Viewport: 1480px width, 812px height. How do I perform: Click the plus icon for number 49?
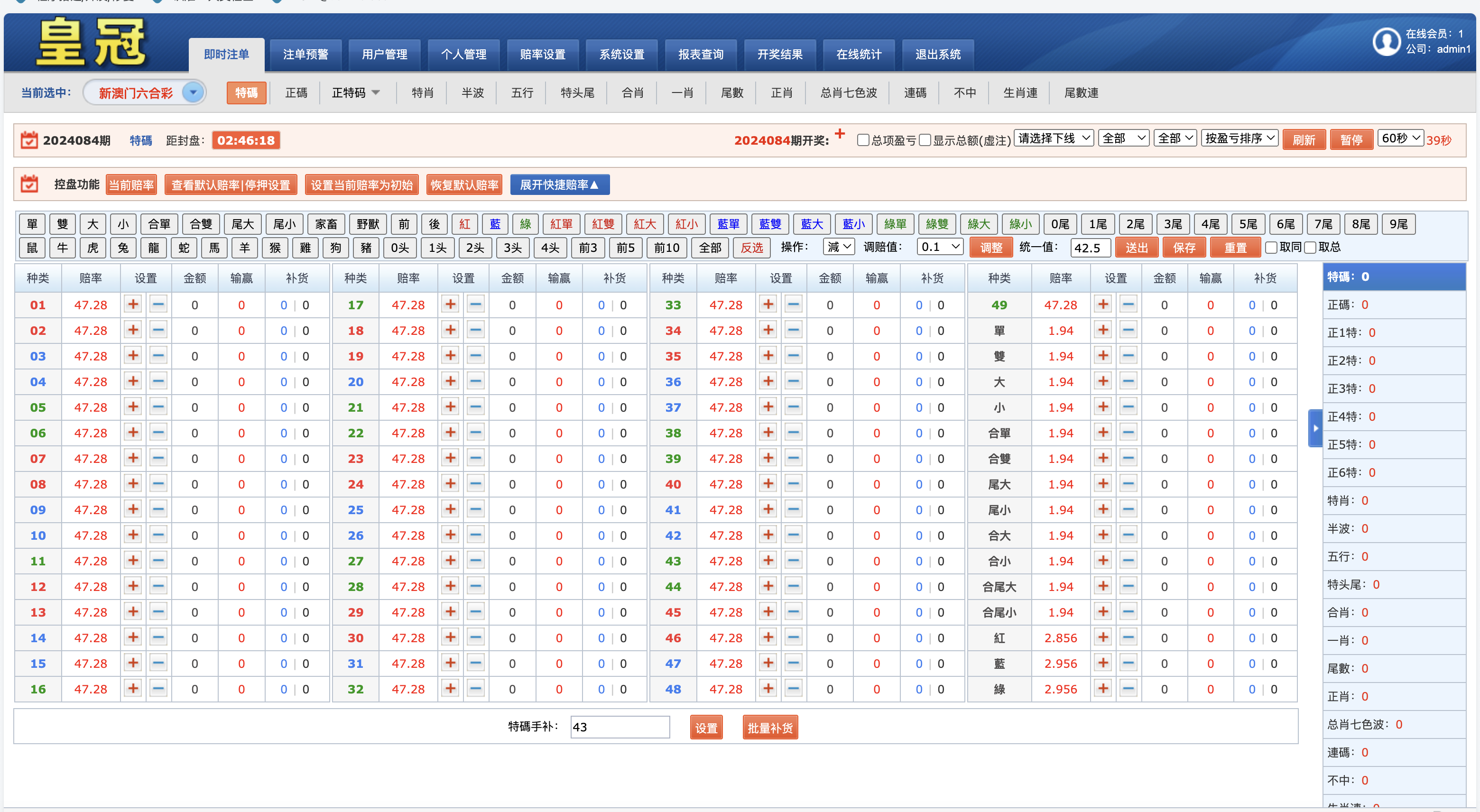point(1102,304)
